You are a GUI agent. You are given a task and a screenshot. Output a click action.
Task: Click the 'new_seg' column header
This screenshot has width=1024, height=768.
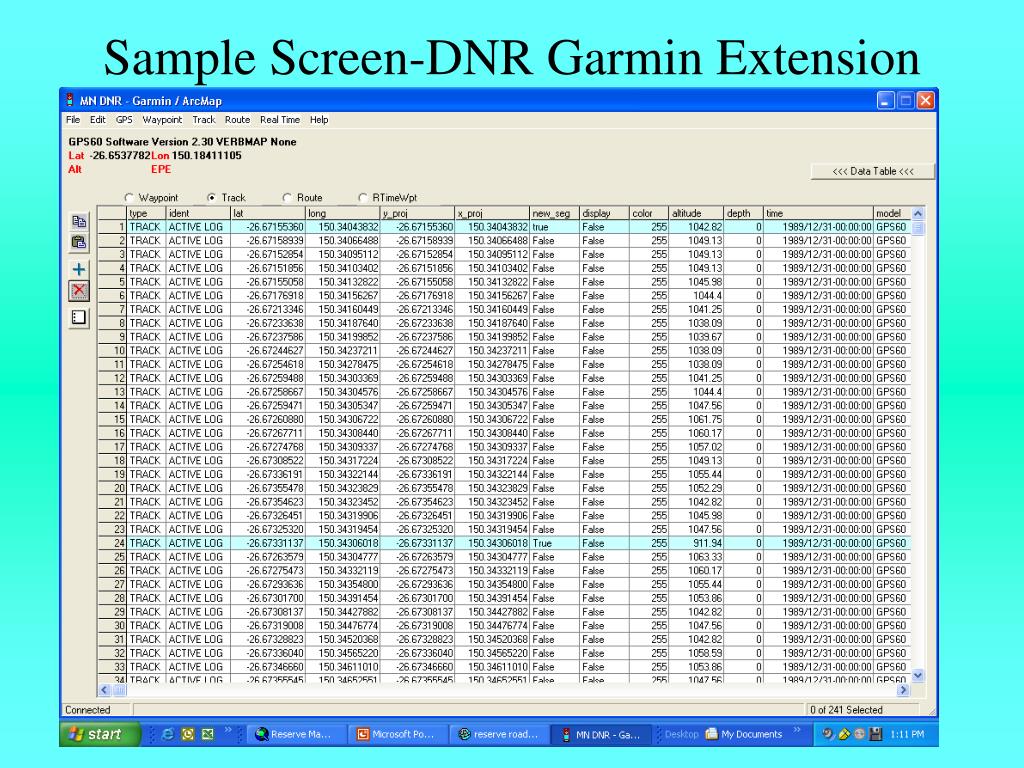coord(554,213)
